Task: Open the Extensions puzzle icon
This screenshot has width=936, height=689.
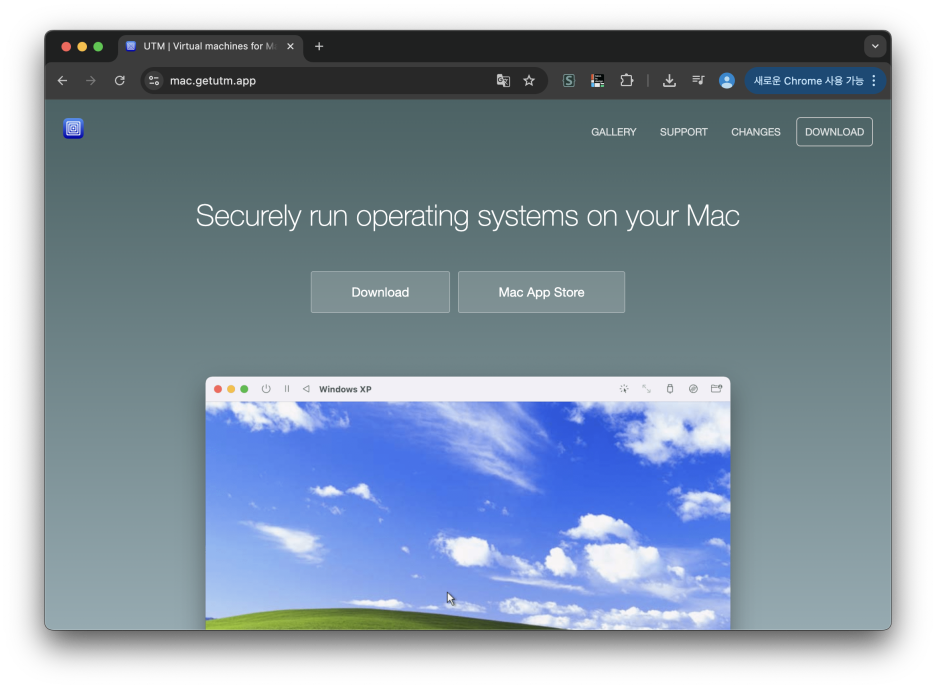Action: (x=626, y=81)
